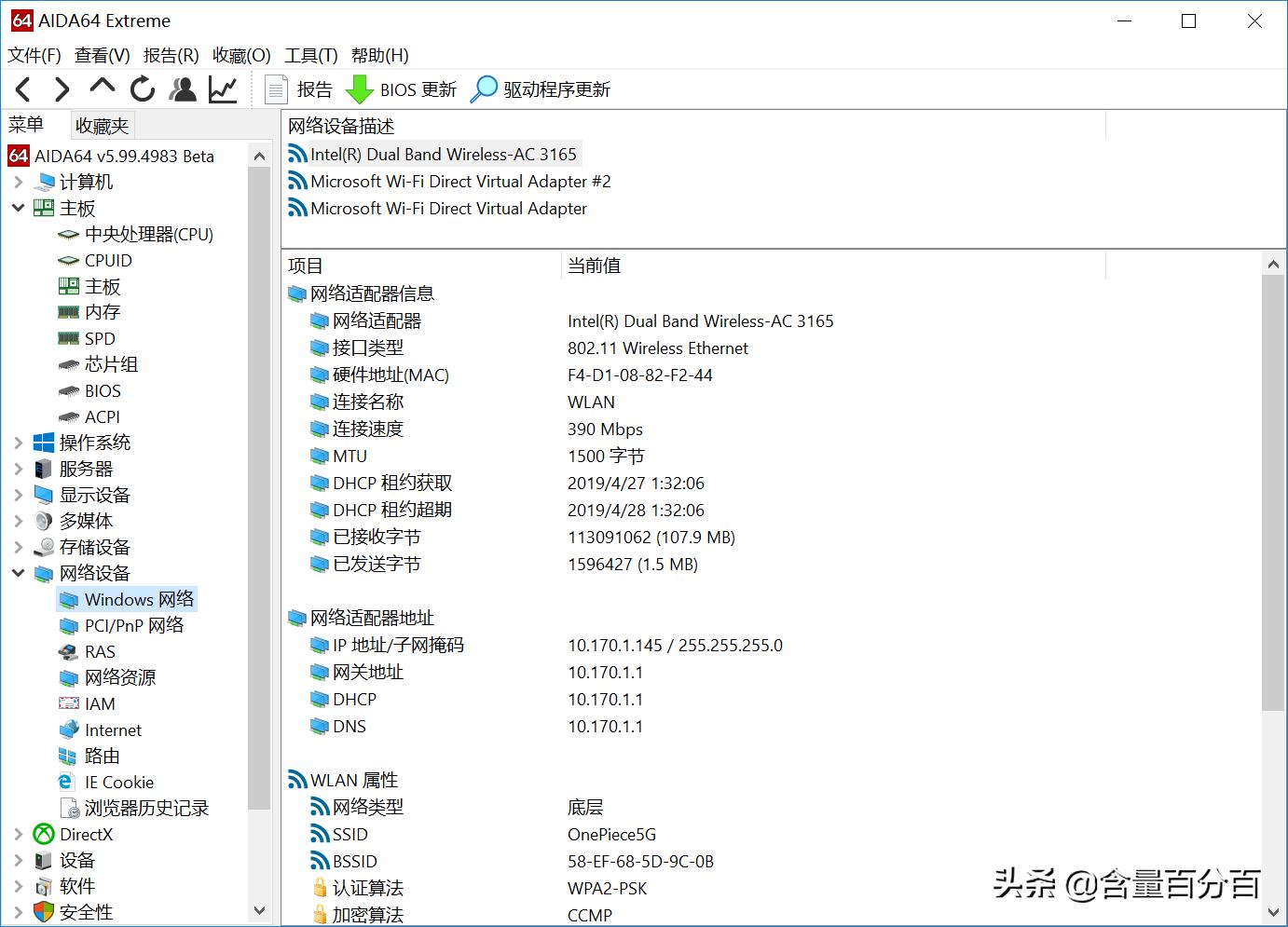This screenshot has height=927, width=1288.
Task: Click the forward navigation arrow icon
Action: click(x=62, y=89)
